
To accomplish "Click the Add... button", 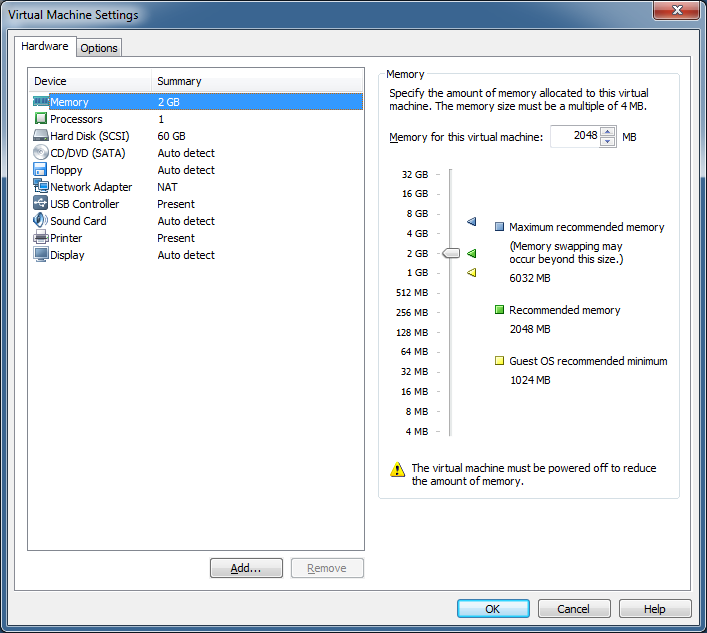I will pyautogui.click(x=246, y=568).
